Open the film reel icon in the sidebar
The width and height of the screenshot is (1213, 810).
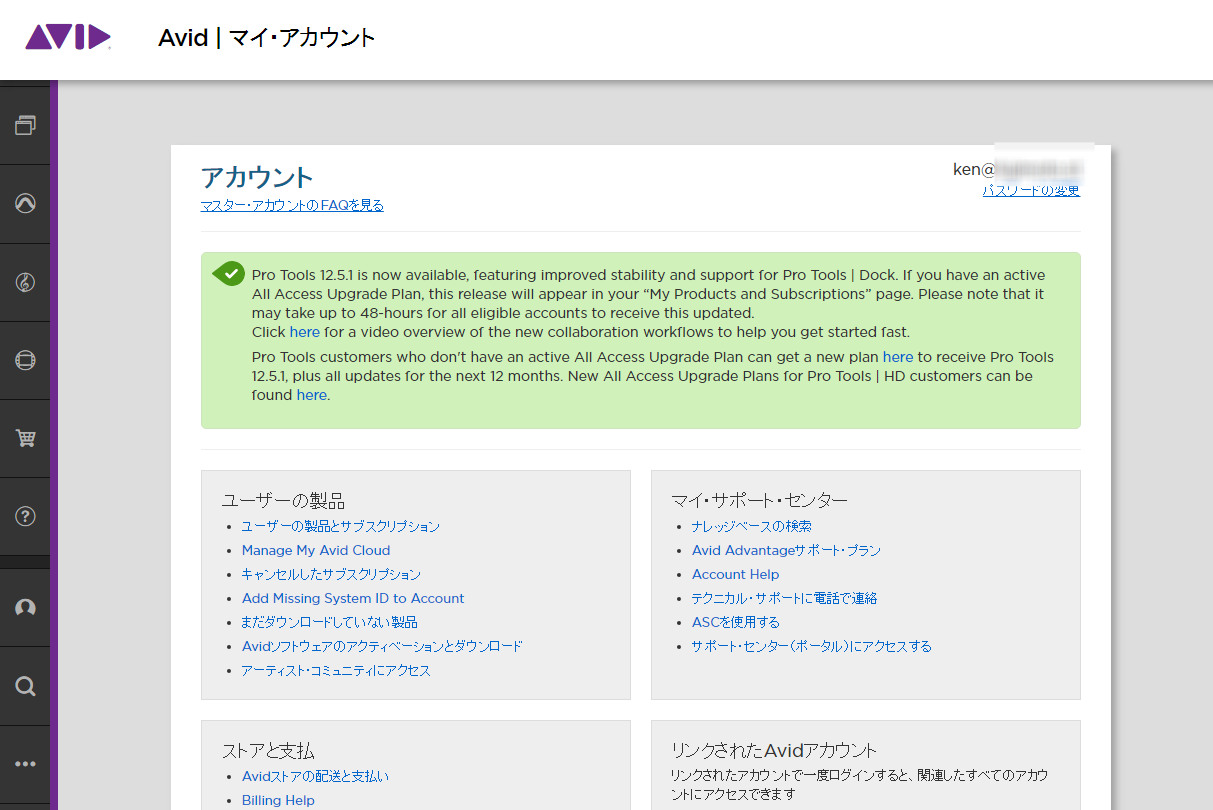click(x=26, y=360)
